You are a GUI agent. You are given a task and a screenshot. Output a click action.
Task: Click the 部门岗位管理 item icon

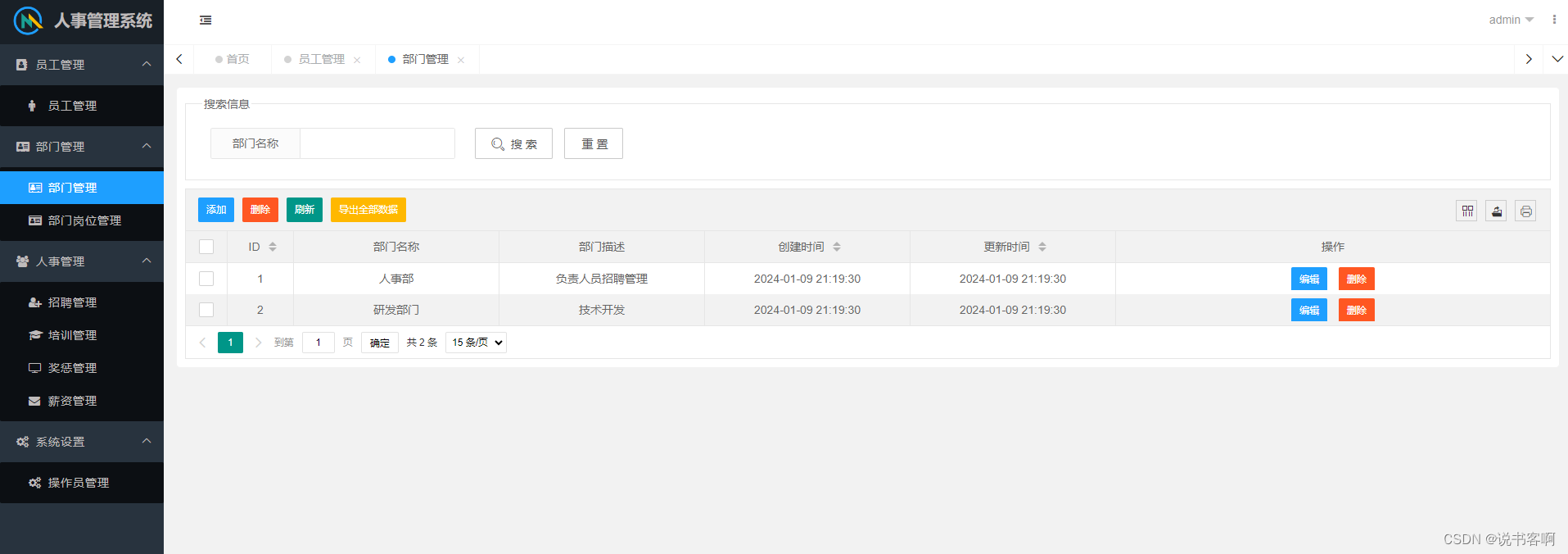click(35, 220)
